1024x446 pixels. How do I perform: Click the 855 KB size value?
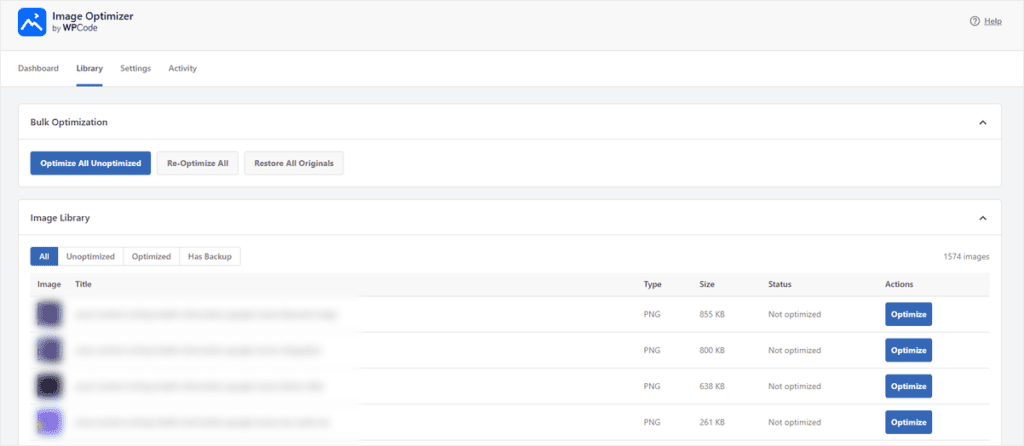(x=712, y=314)
